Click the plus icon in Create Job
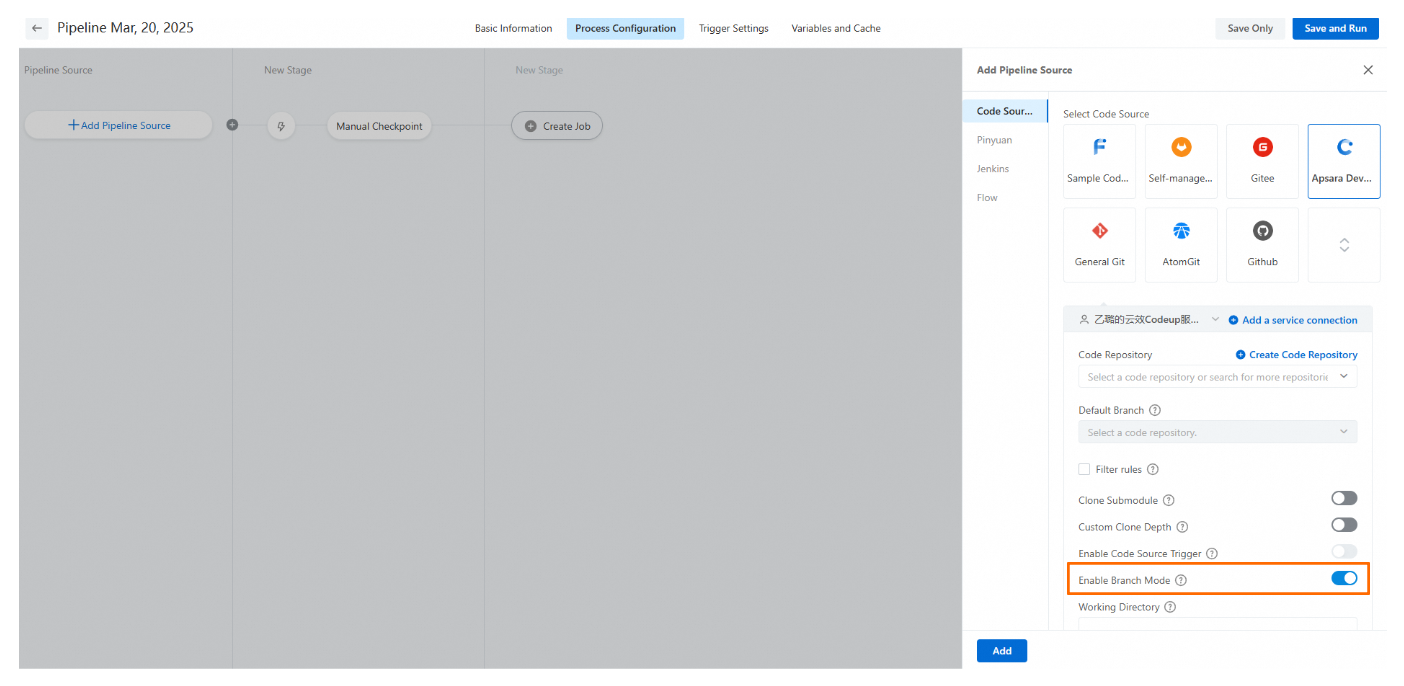Viewport: 1404px width, 686px height. click(x=531, y=126)
